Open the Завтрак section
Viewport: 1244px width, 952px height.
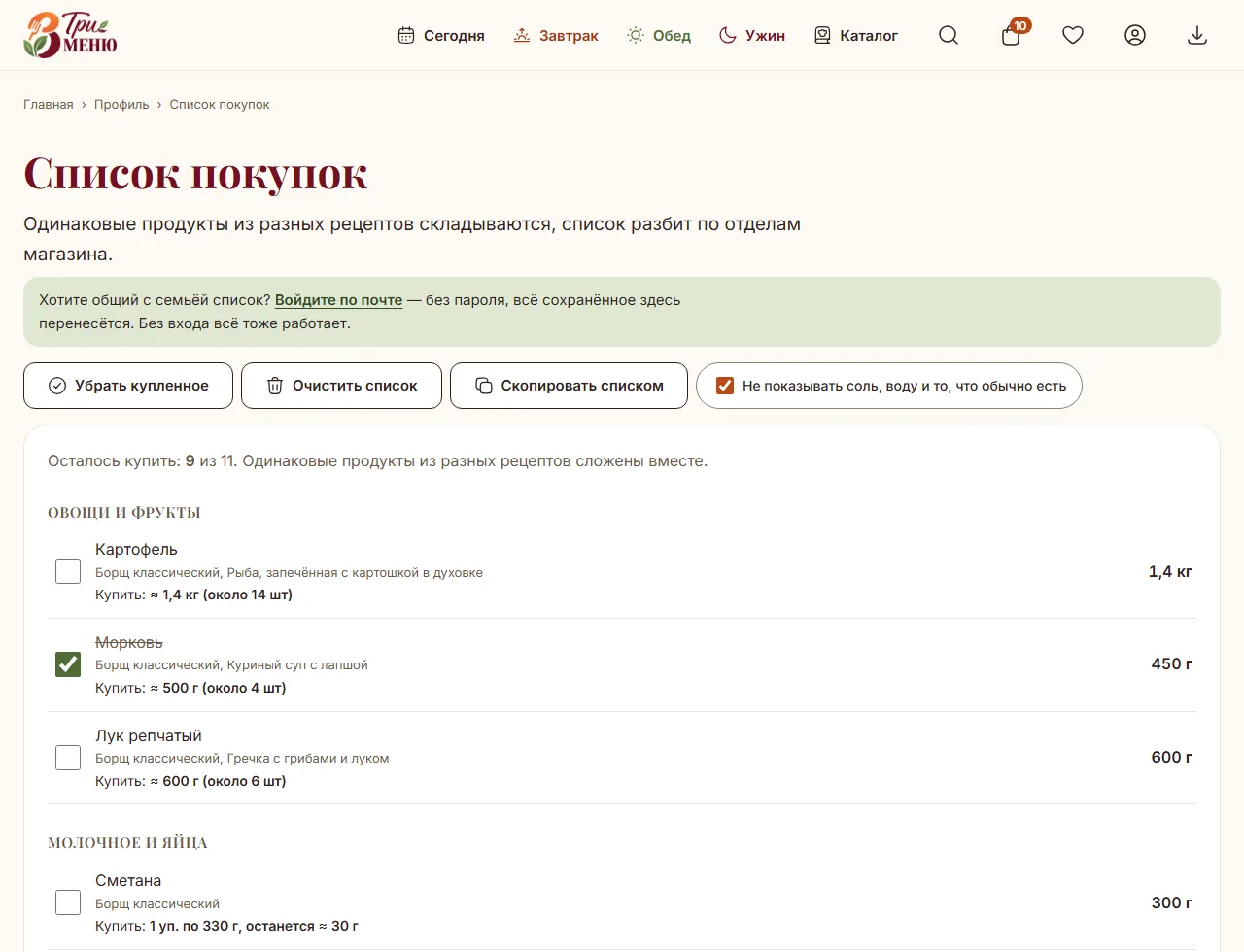pyautogui.click(x=556, y=36)
